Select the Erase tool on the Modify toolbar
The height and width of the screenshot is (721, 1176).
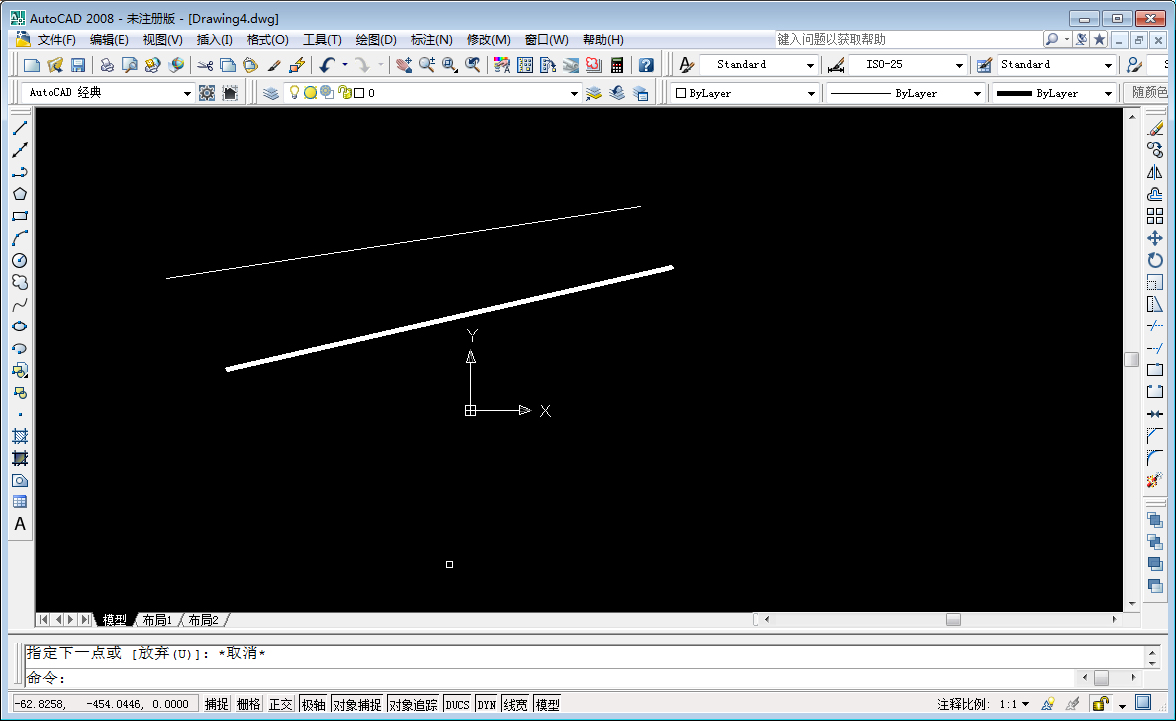click(x=1156, y=128)
